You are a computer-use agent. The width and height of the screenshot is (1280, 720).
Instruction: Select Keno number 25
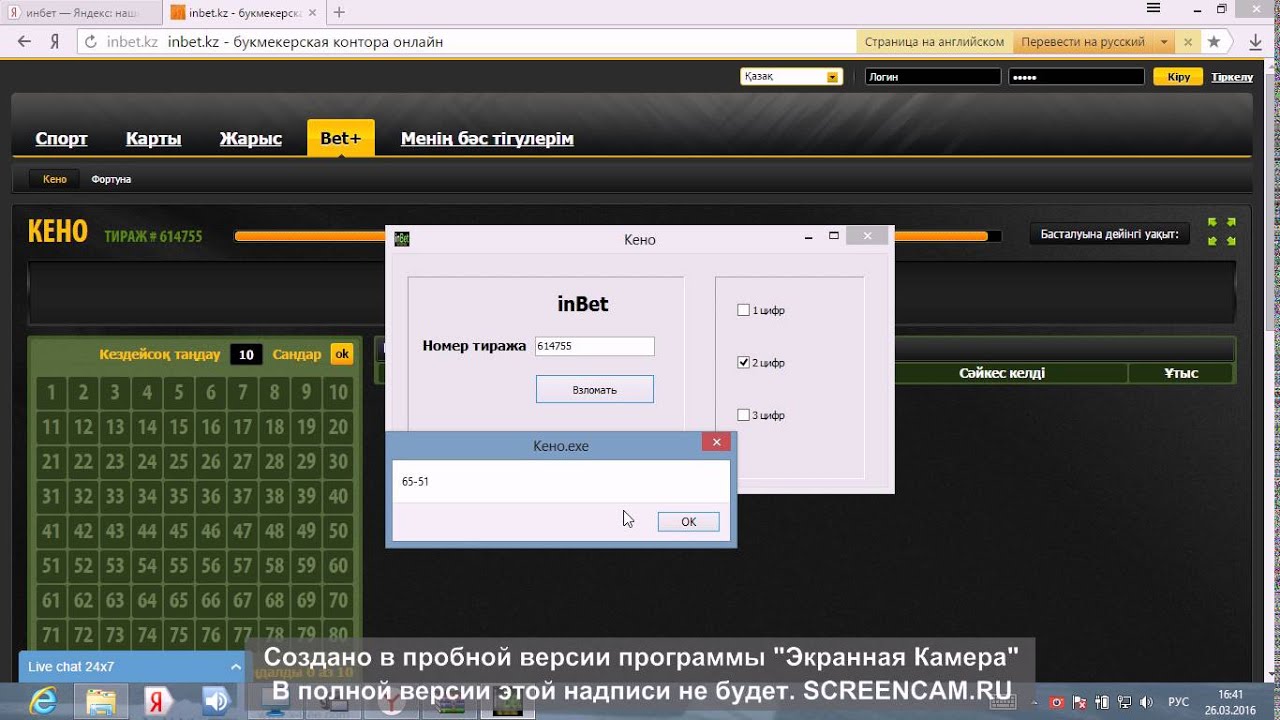coord(179,462)
